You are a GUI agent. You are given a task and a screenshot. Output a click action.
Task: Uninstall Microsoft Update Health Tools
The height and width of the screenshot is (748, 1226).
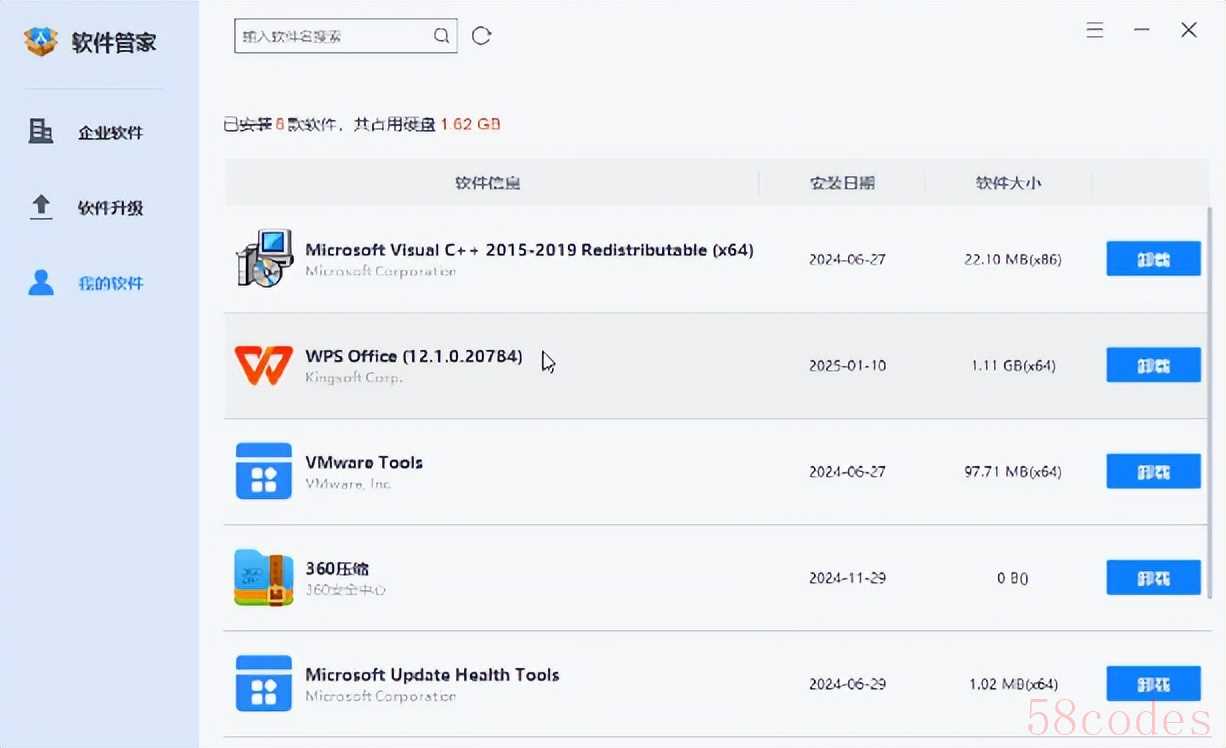pos(1153,684)
